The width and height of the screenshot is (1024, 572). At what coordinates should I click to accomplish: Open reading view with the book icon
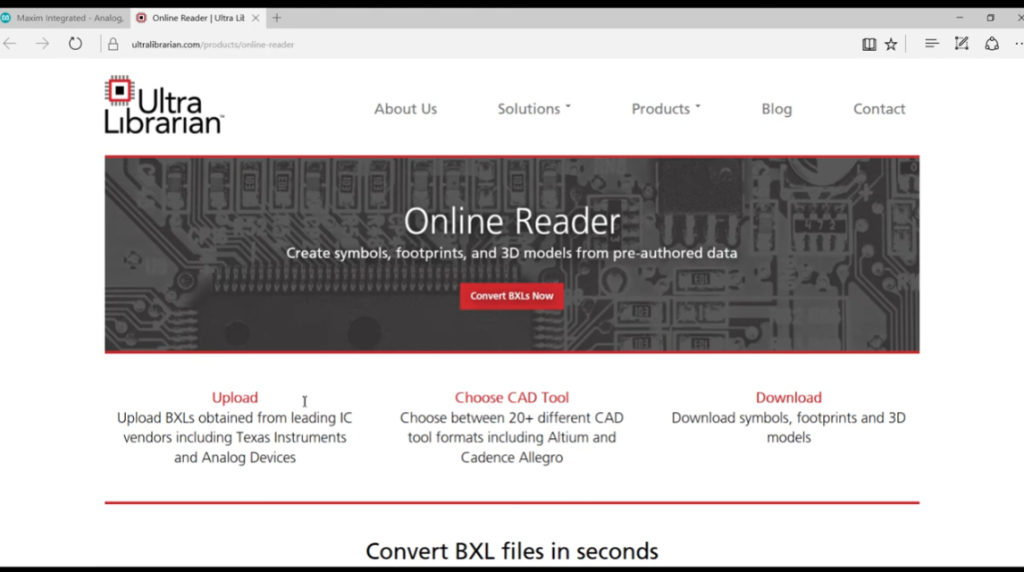click(x=869, y=44)
